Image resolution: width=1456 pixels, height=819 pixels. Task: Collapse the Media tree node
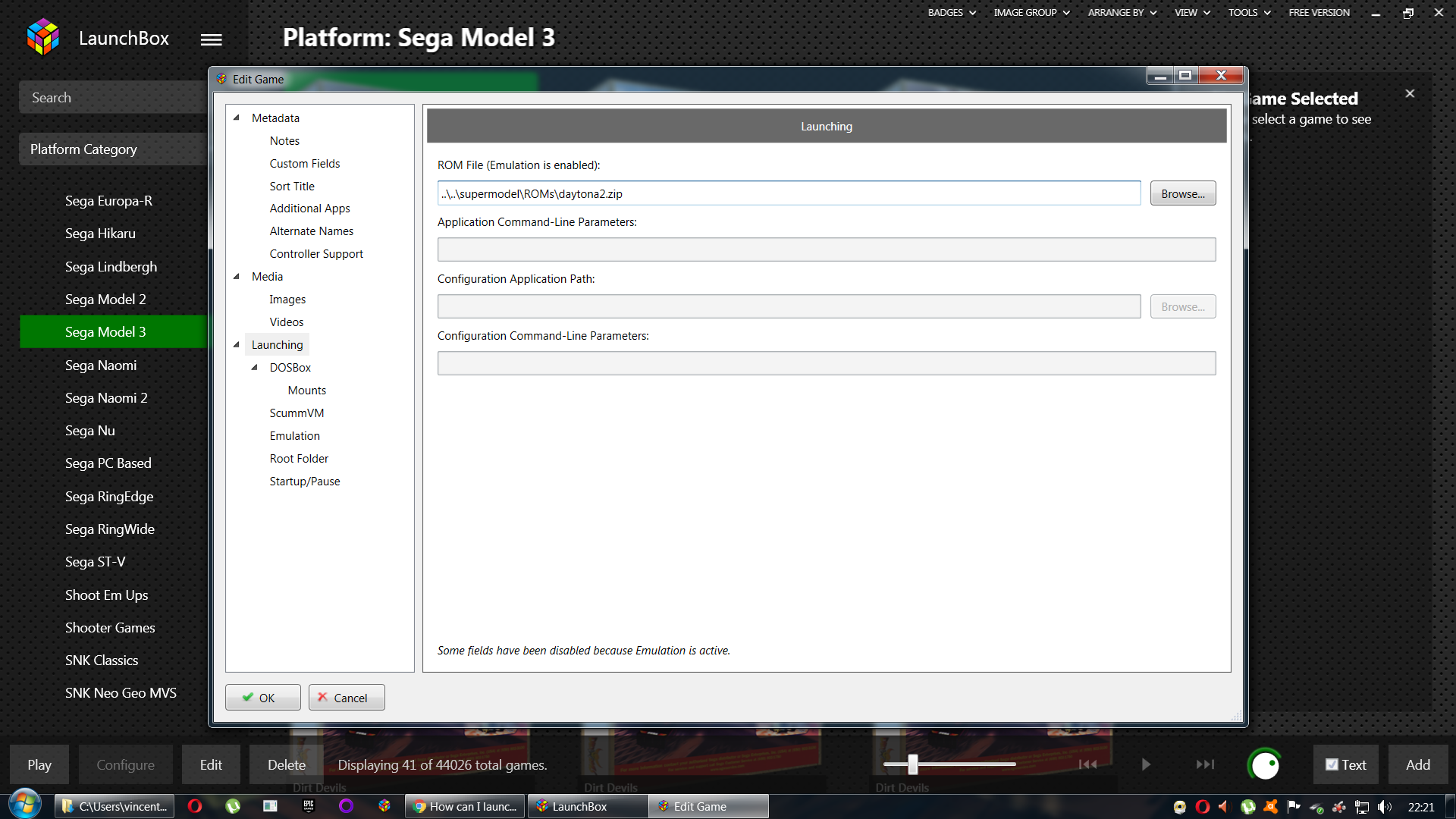click(x=237, y=276)
